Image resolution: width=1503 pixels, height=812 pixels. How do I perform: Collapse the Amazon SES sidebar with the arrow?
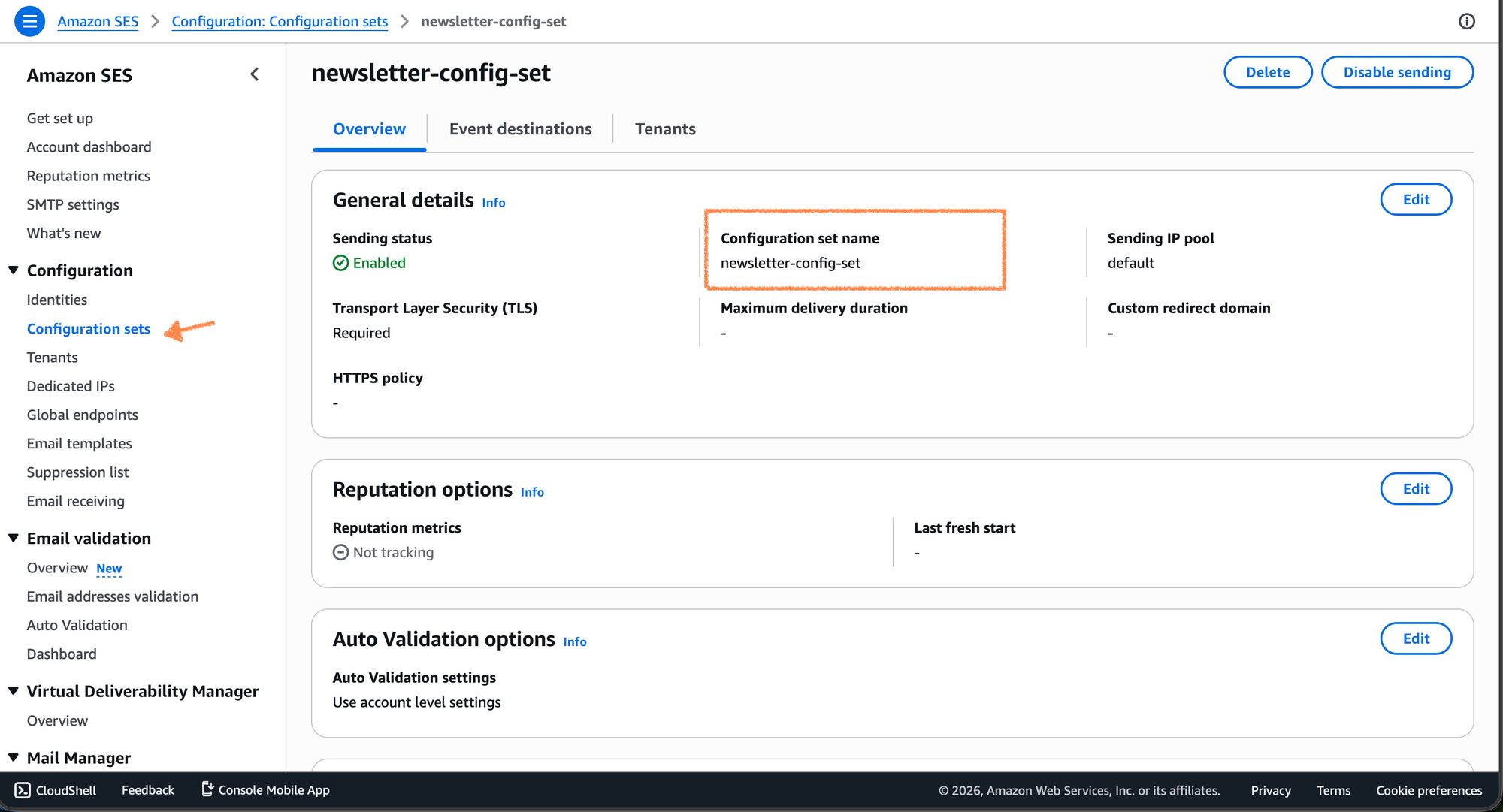[255, 74]
